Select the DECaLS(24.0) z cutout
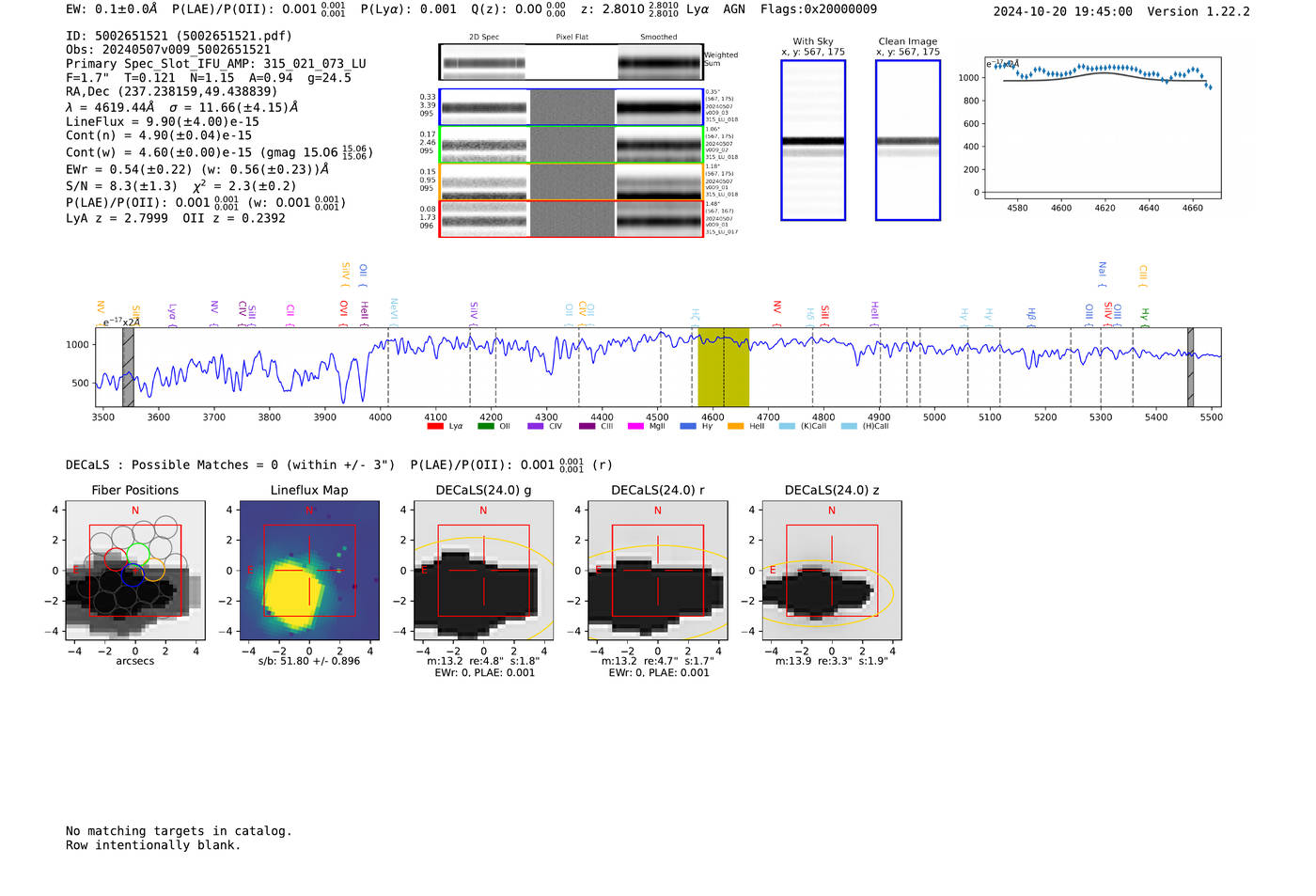Image resolution: width=1316 pixels, height=896 pixels. coord(832,571)
